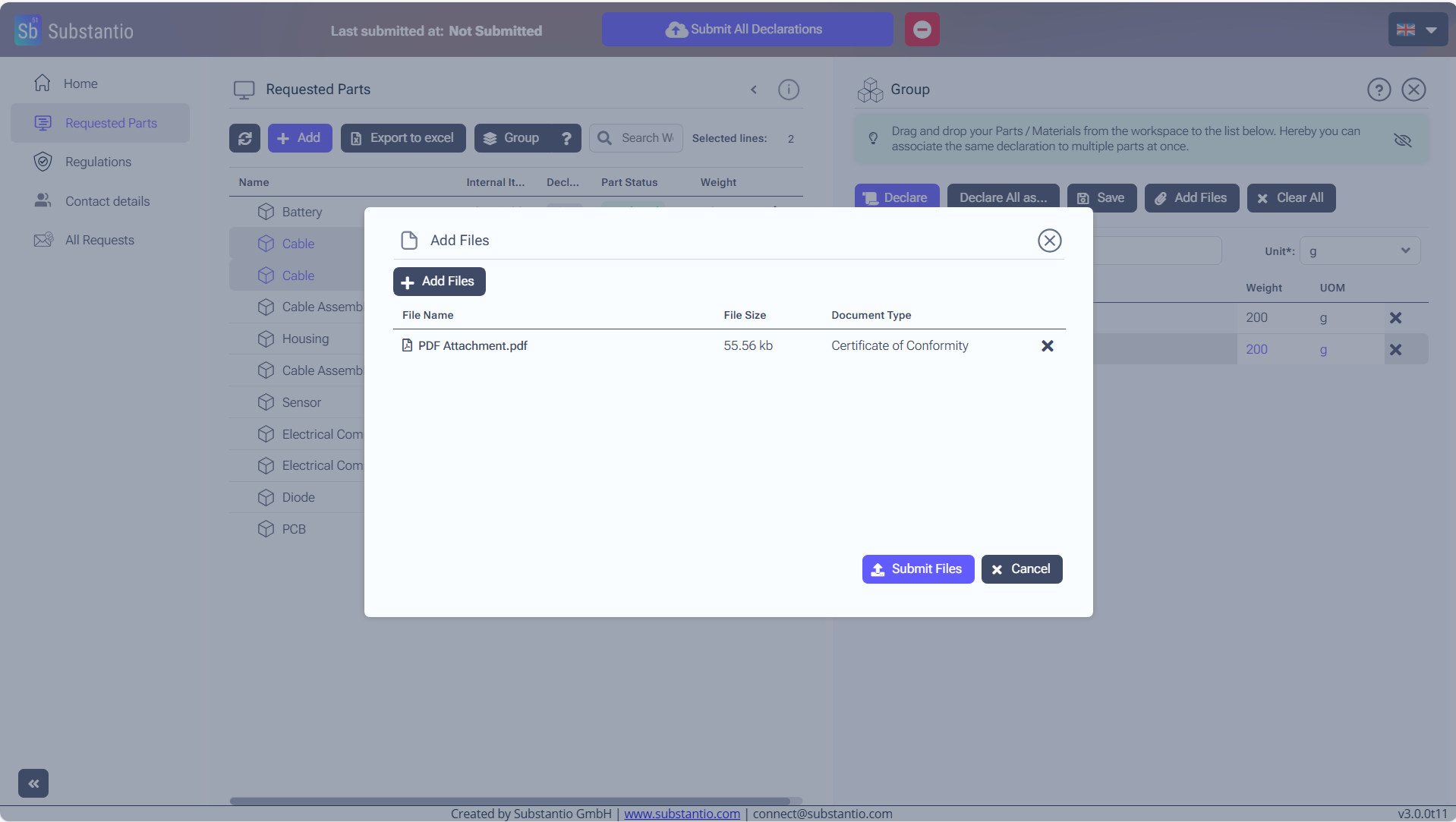
Task: Delete the first 200 g weight row
Action: pyautogui.click(x=1395, y=318)
